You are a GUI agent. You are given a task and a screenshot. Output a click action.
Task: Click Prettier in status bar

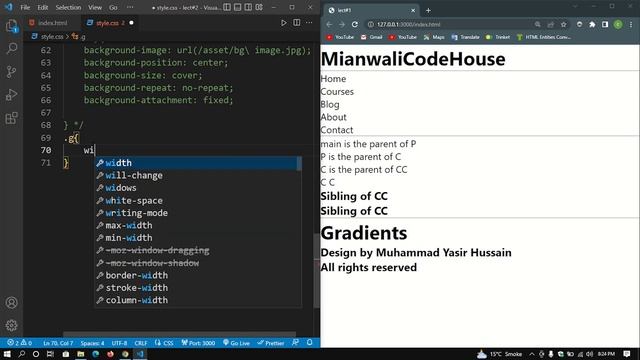click(271, 343)
